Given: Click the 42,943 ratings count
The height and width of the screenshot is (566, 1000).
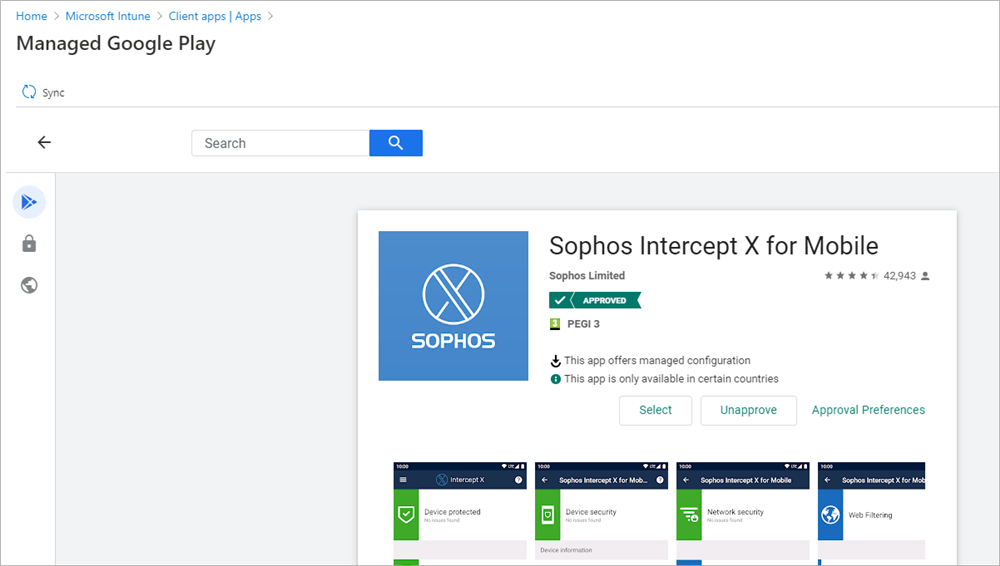Looking at the screenshot, I should [x=899, y=276].
